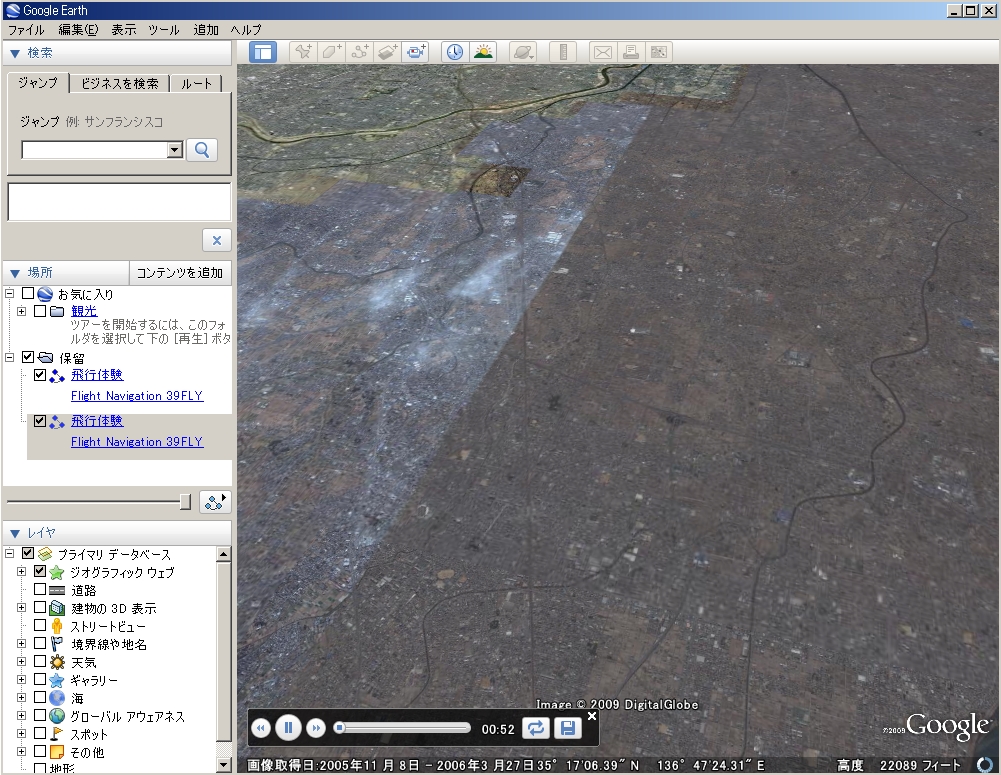This screenshot has height=775, width=1001.
Task: Switch to the ルート tab
Action: 196,84
